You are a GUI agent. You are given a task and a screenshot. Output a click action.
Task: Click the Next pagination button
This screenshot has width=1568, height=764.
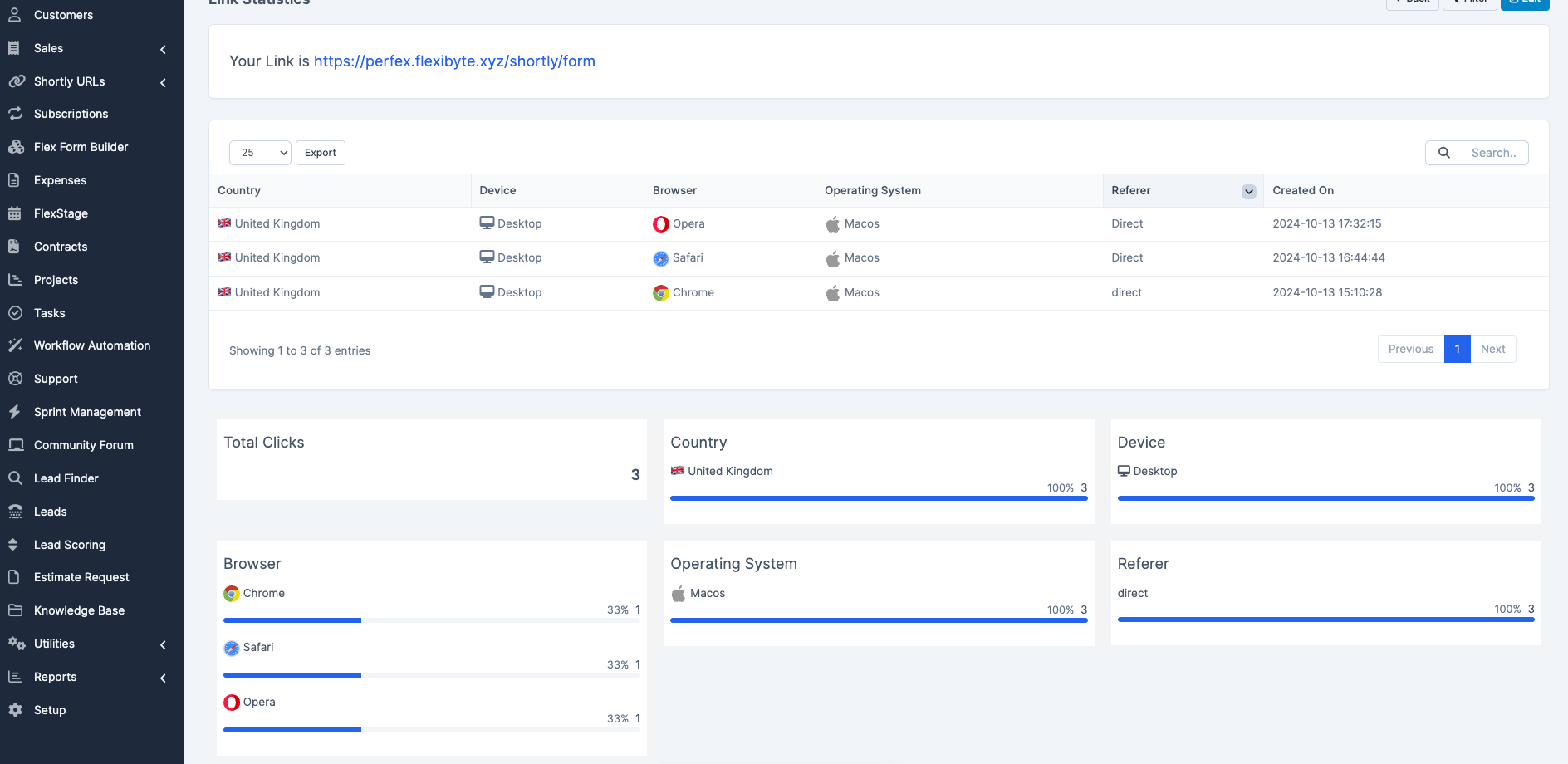pos(1492,350)
